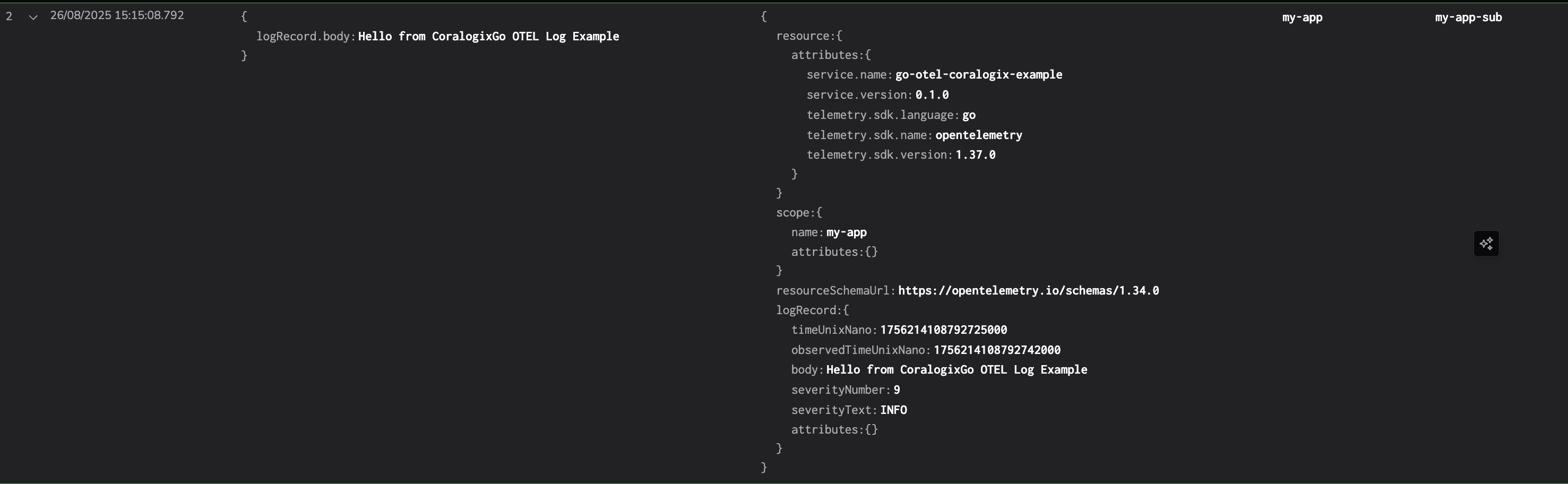Collapse the resource object key

point(802,36)
